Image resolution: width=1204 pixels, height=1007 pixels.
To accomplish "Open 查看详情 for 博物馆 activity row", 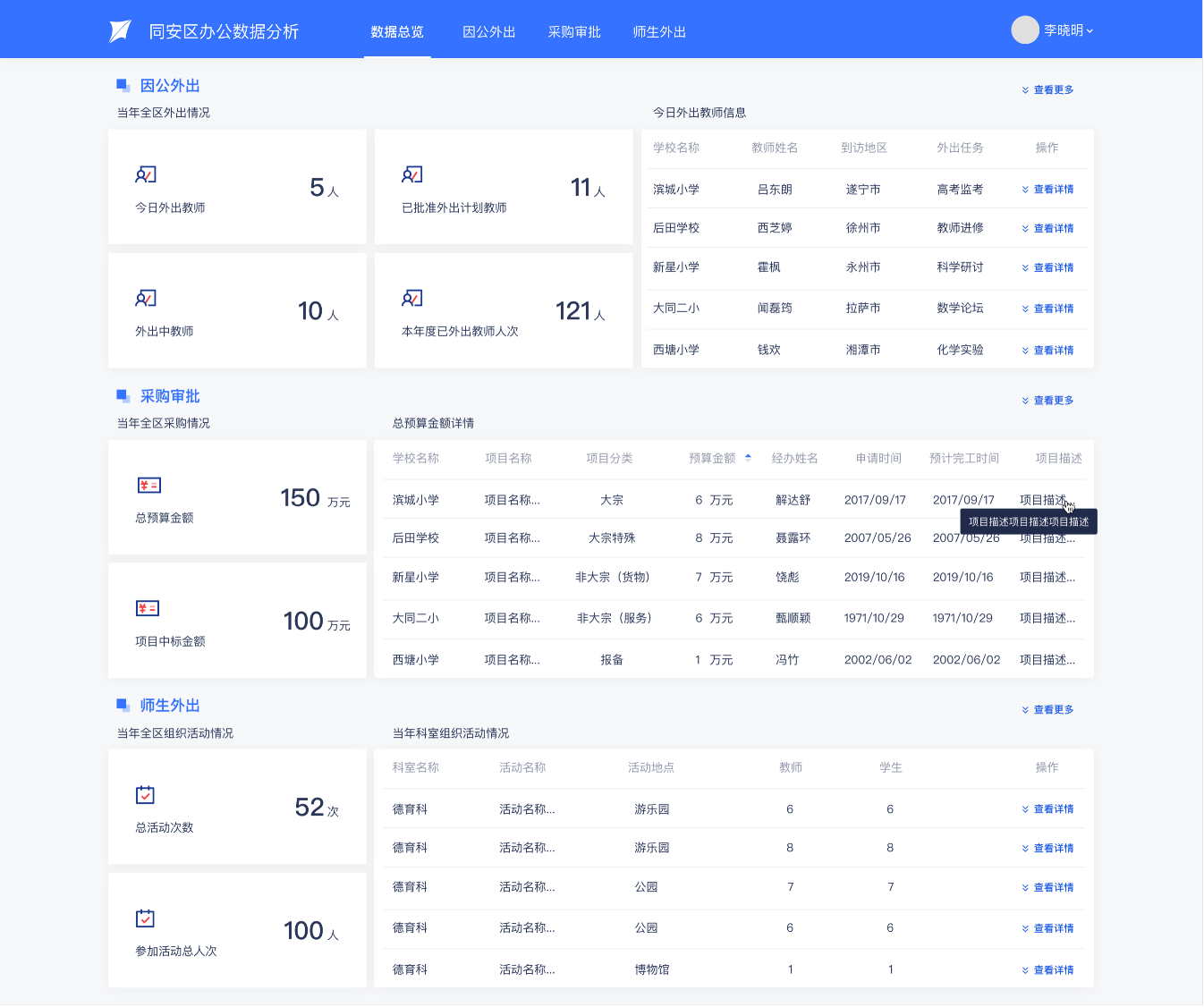I will 1047,970.
